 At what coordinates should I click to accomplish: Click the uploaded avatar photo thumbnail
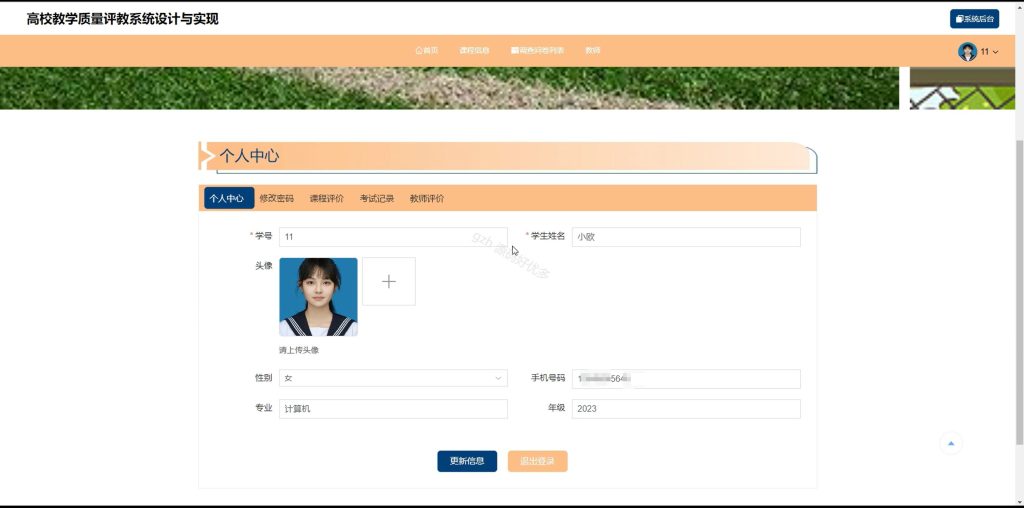tap(318, 297)
